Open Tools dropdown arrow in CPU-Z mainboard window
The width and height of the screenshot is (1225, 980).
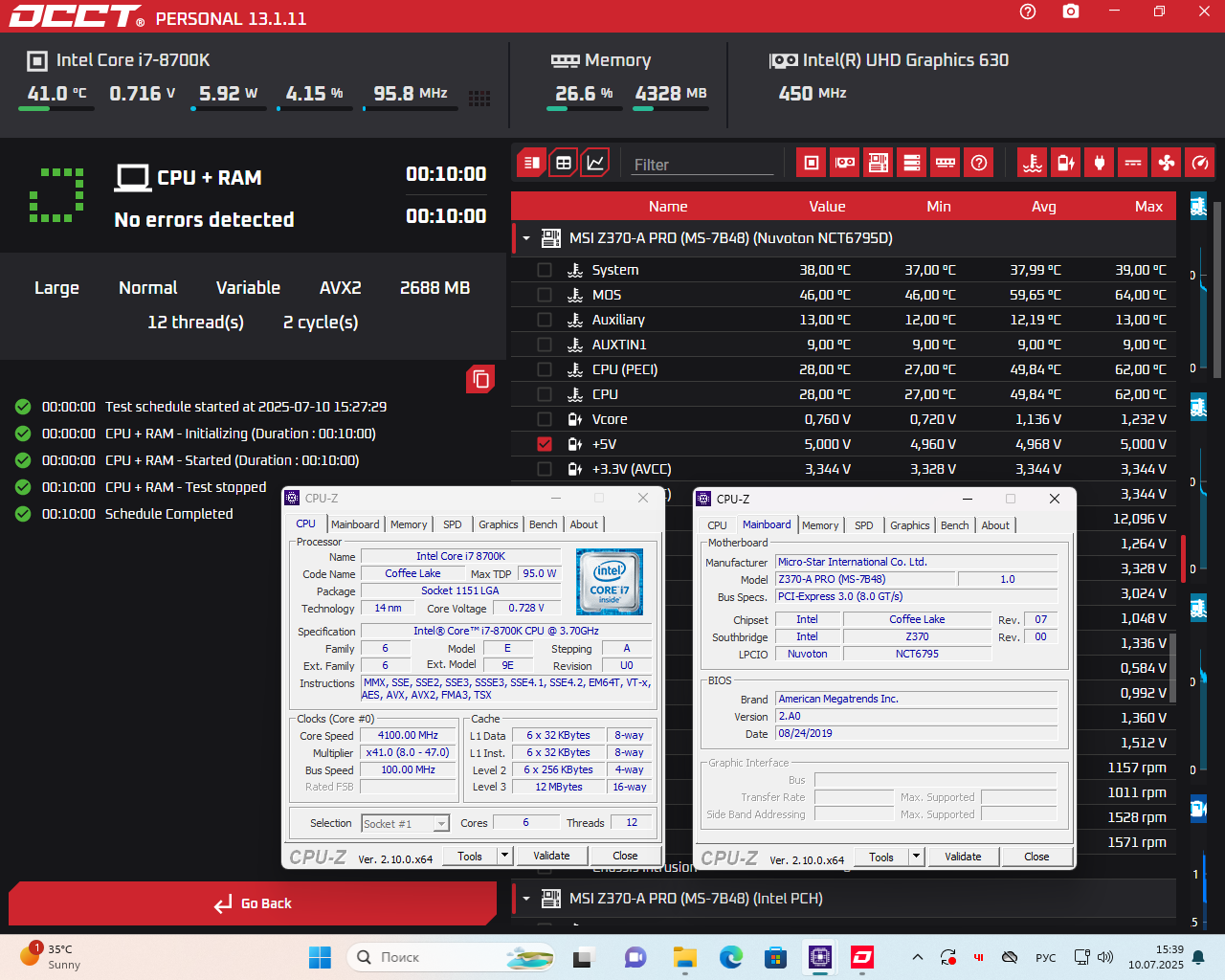(x=917, y=857)
